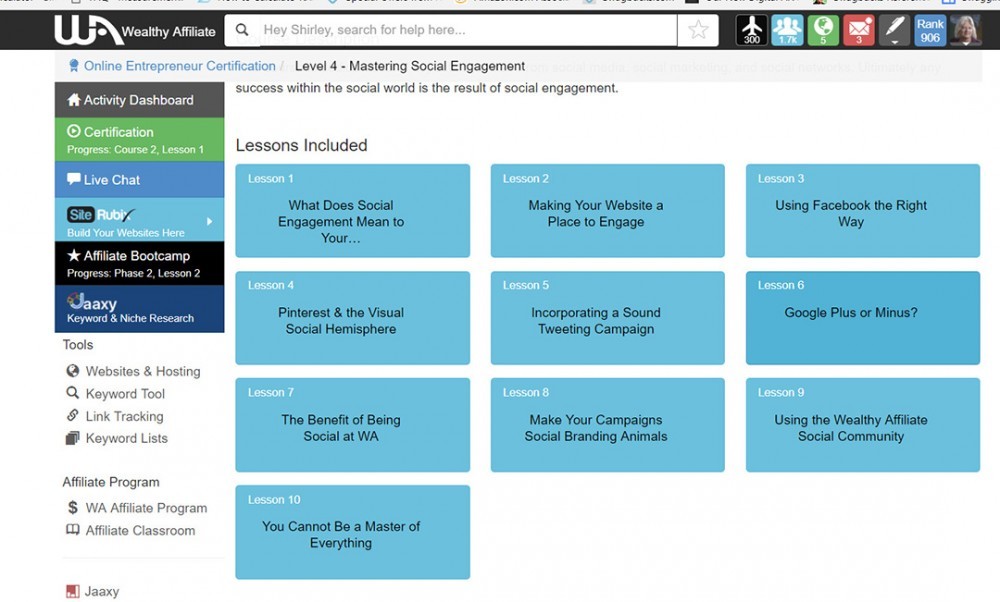Open the SiteRubix website builder item
The height and width of the screenshot is (602, 1000).
139,220
